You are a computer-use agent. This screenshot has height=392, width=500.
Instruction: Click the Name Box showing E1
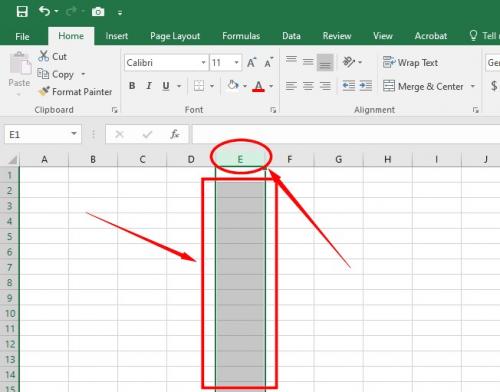click(36, 134)
